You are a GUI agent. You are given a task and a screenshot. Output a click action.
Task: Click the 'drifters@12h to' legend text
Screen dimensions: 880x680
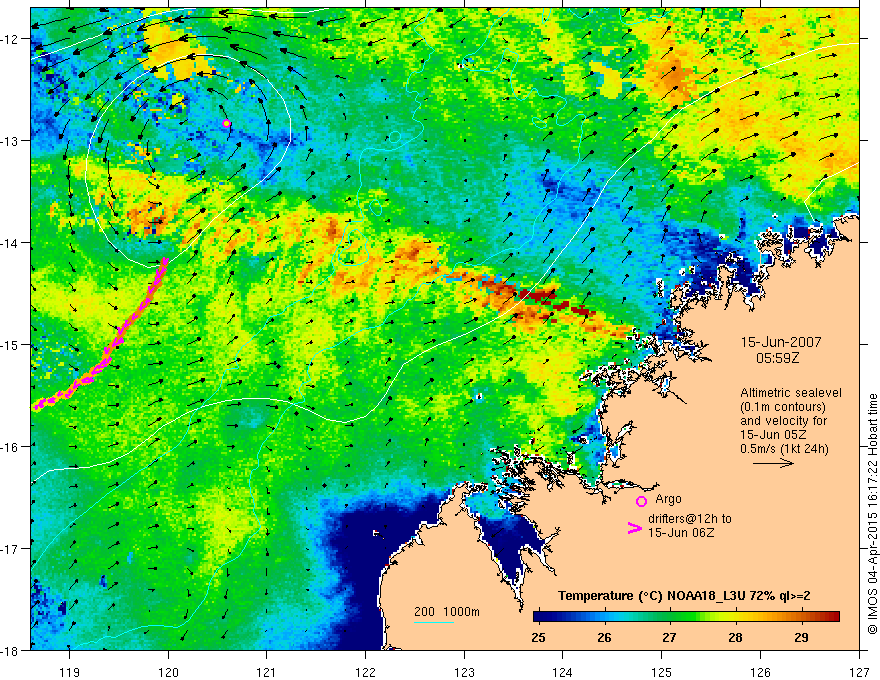[690, 518]
